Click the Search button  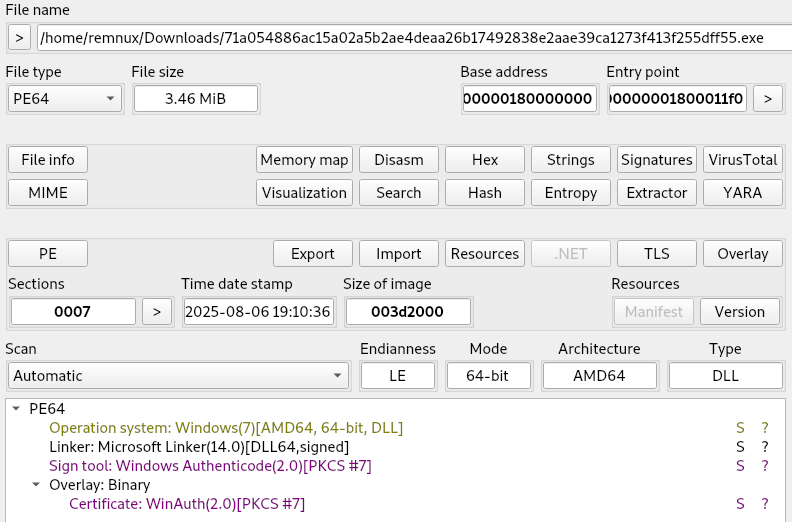pyautogui.click(x=399, y=193)
